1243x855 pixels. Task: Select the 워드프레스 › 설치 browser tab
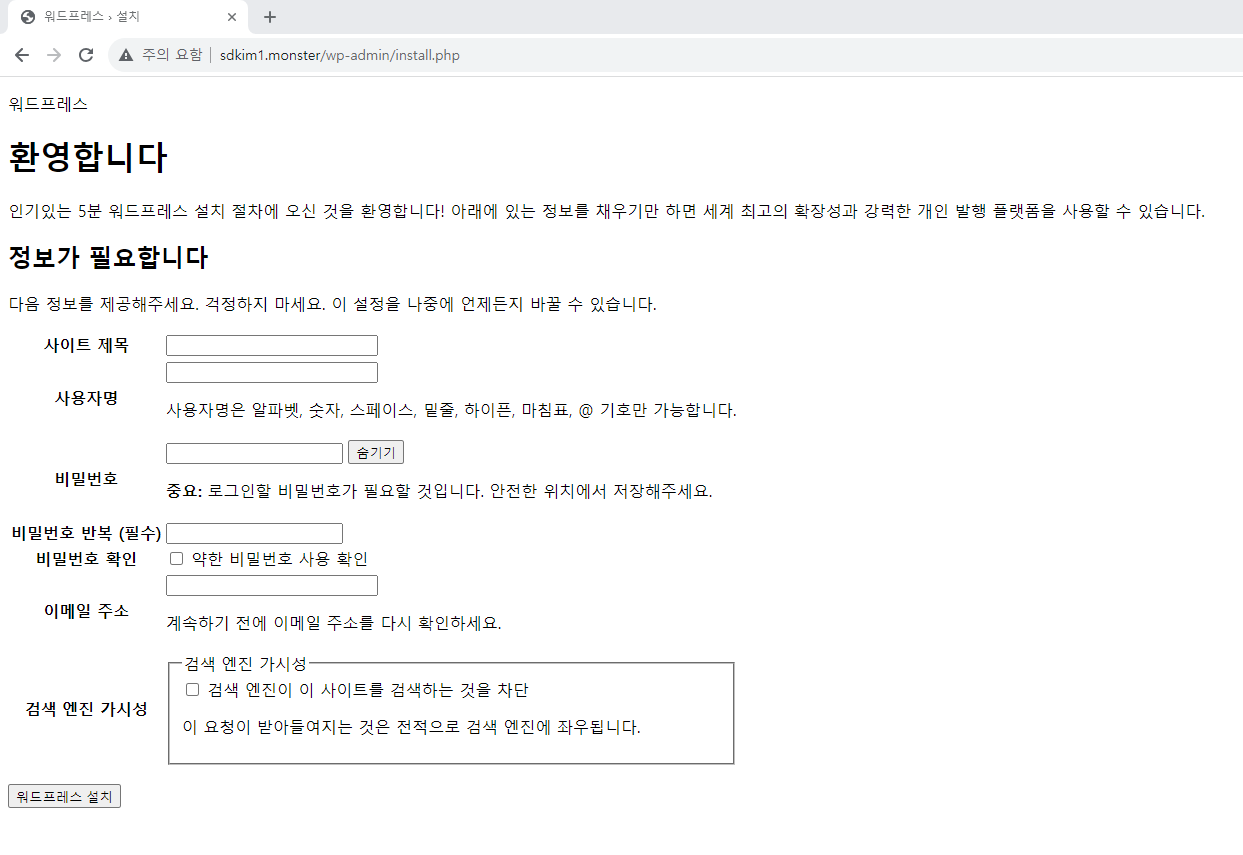click(127, 17)
